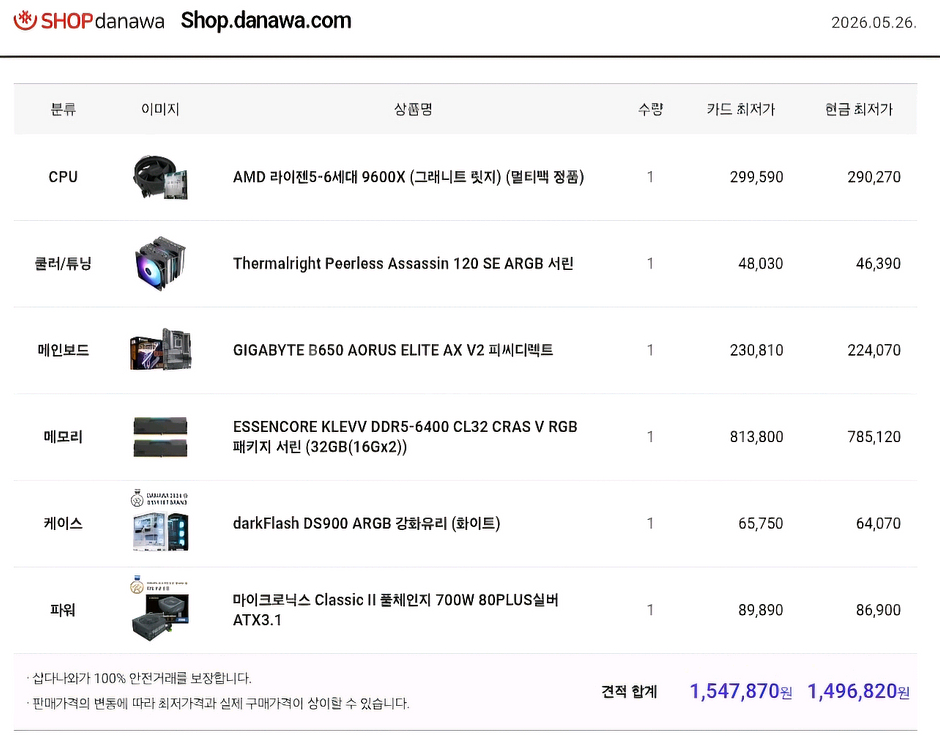Open the darkFlash DS900 ARGB product name
Screen dimensions: 940x750
366,523
